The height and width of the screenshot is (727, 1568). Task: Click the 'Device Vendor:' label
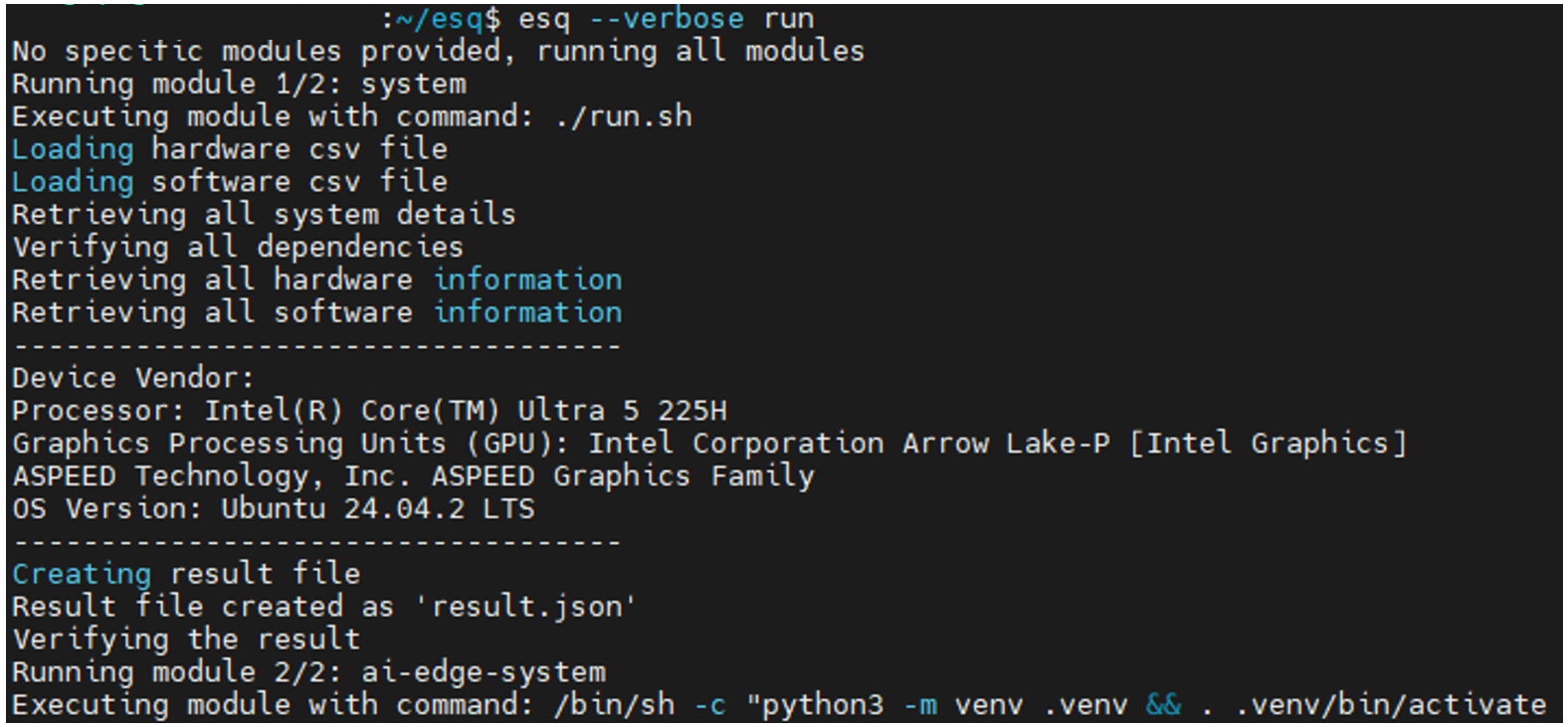pyautogui.click(x=133, y=379)
